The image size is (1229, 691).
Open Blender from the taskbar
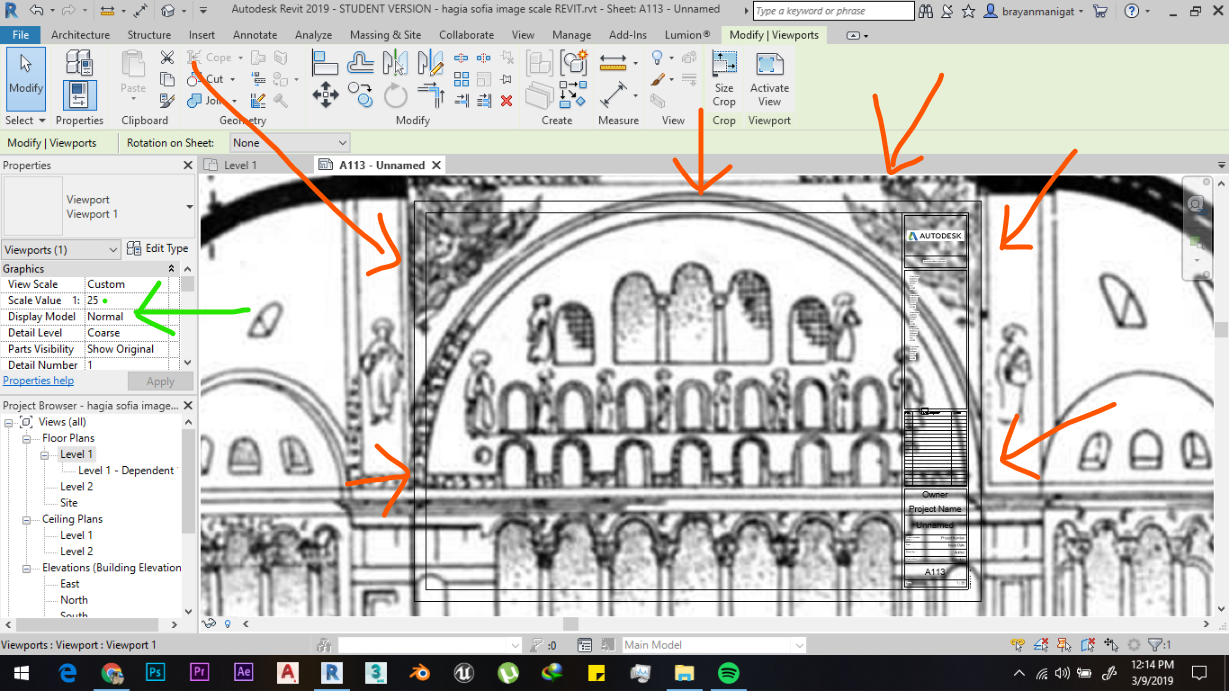click(420, 673)
